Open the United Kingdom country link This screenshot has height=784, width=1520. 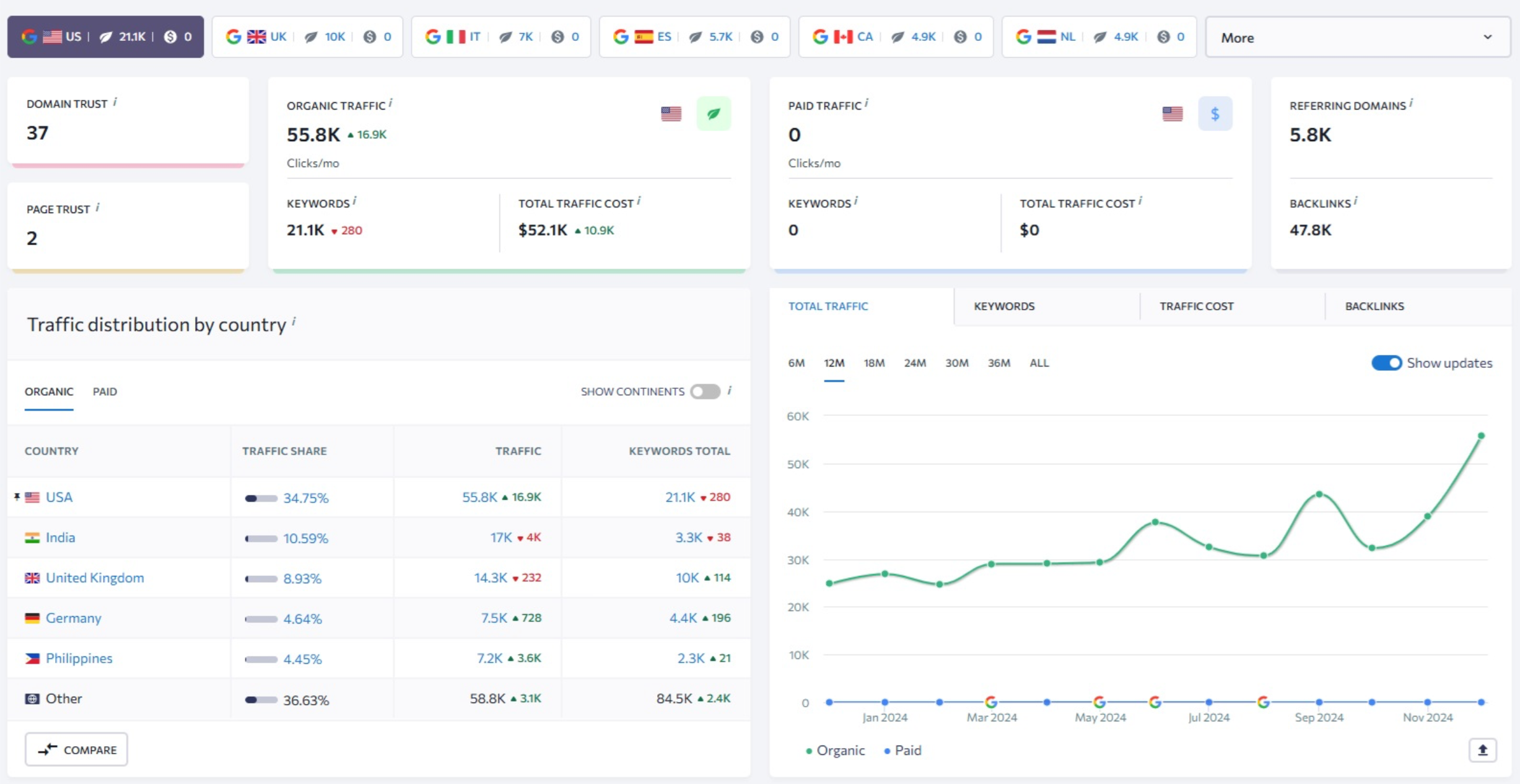tap(95, 577)
